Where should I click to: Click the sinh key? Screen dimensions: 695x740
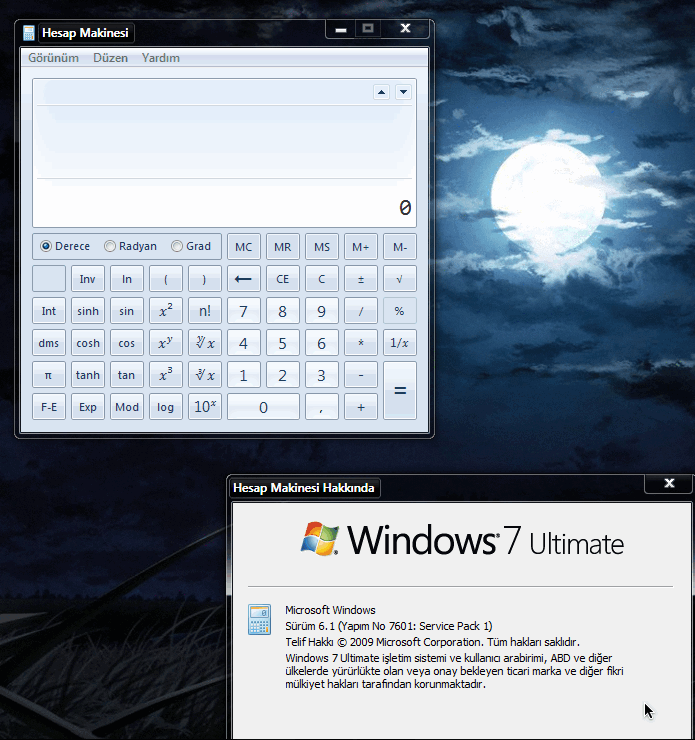pos(88,311)
